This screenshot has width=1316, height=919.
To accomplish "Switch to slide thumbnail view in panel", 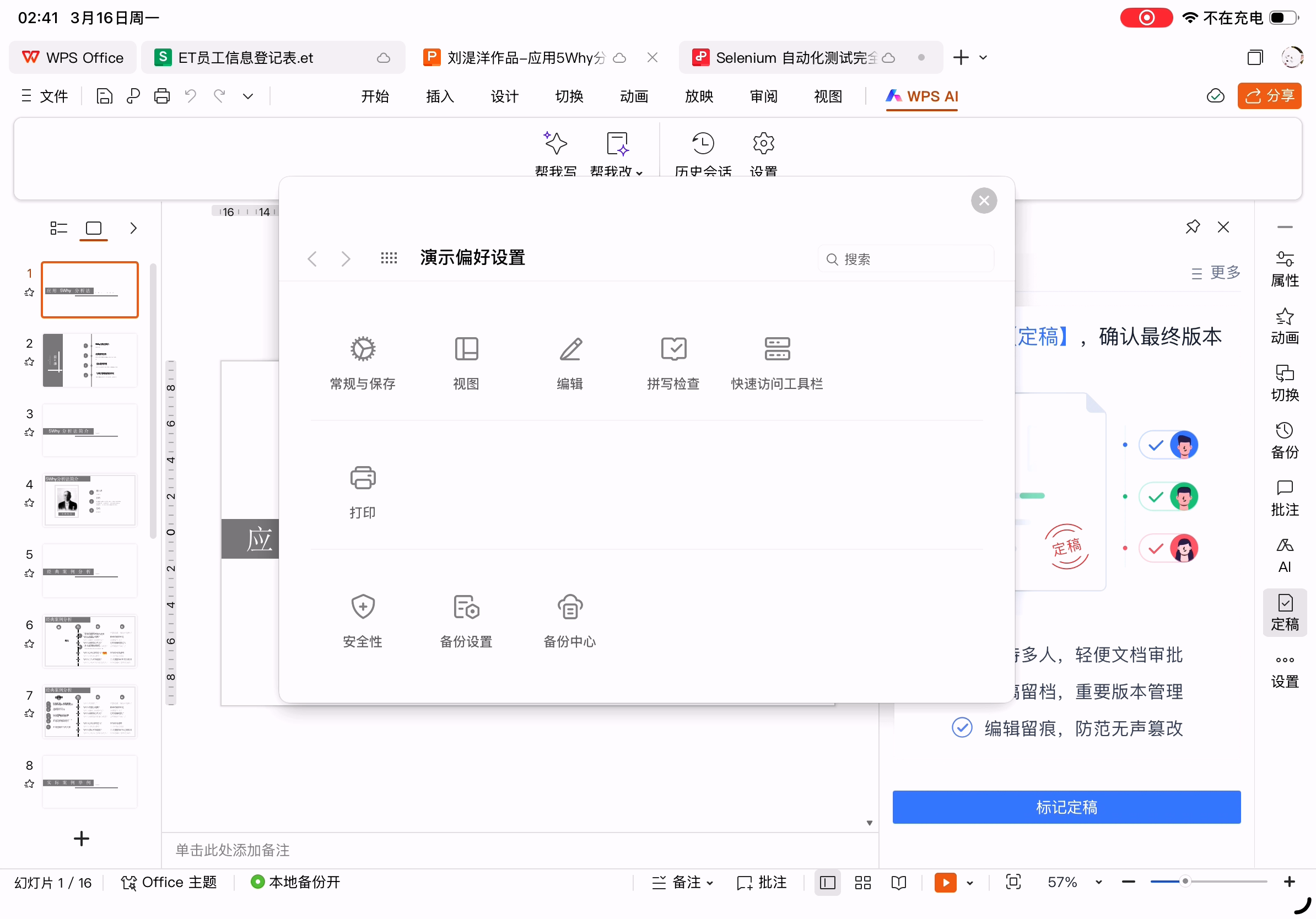I will pyautogui.click(x=94, y=229).
